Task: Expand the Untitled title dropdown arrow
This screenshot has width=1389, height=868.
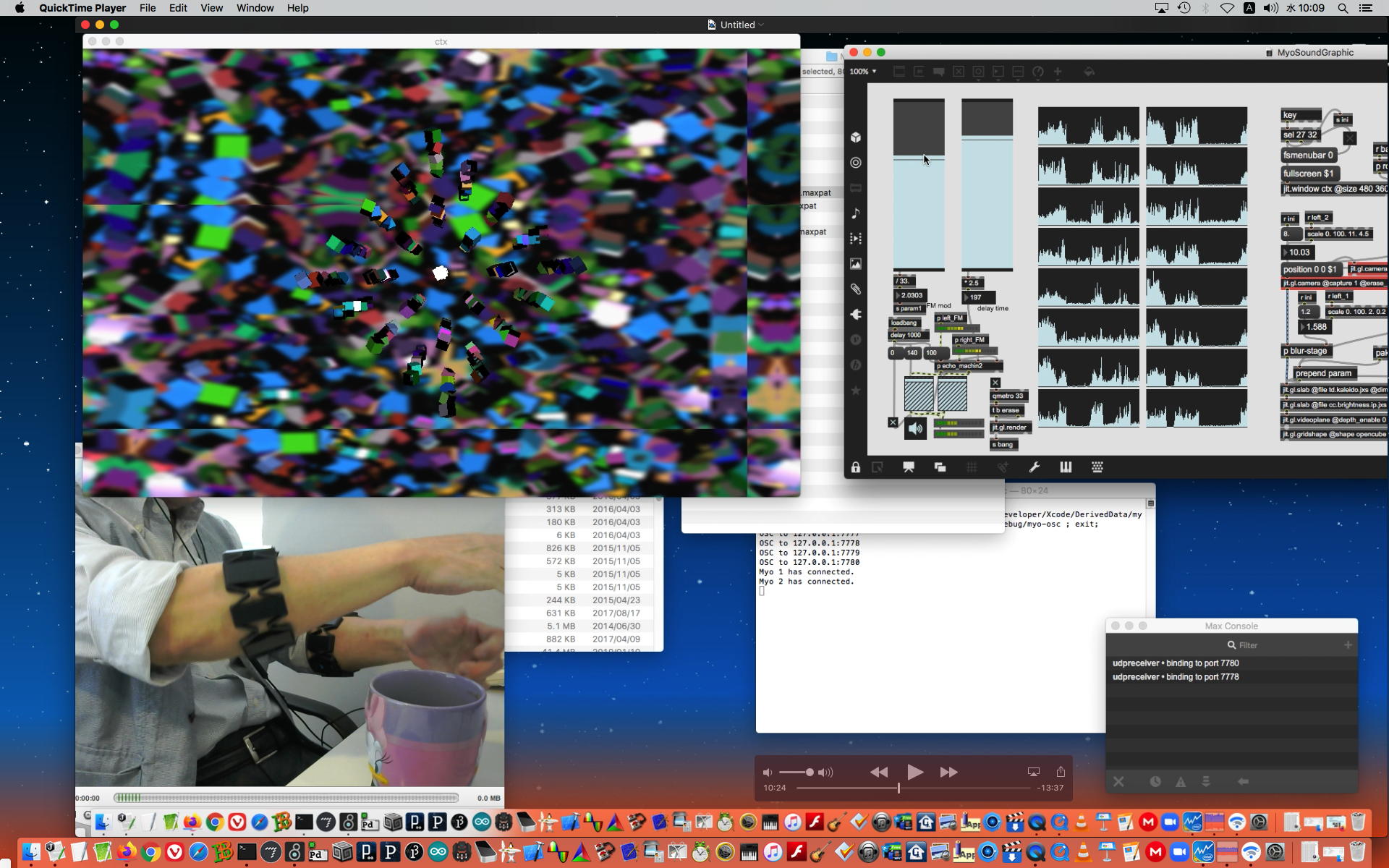Action: (761, 25)
